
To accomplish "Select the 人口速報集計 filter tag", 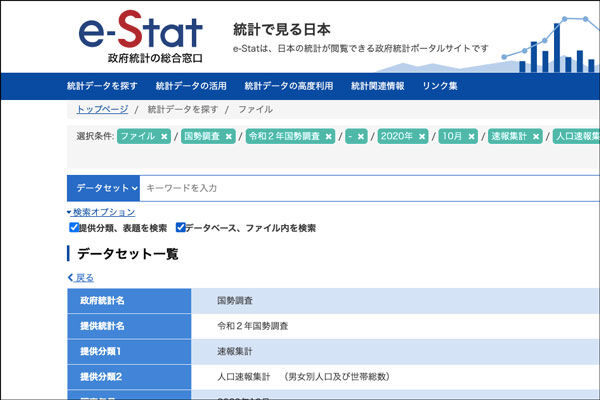I will tap(577, 136).
